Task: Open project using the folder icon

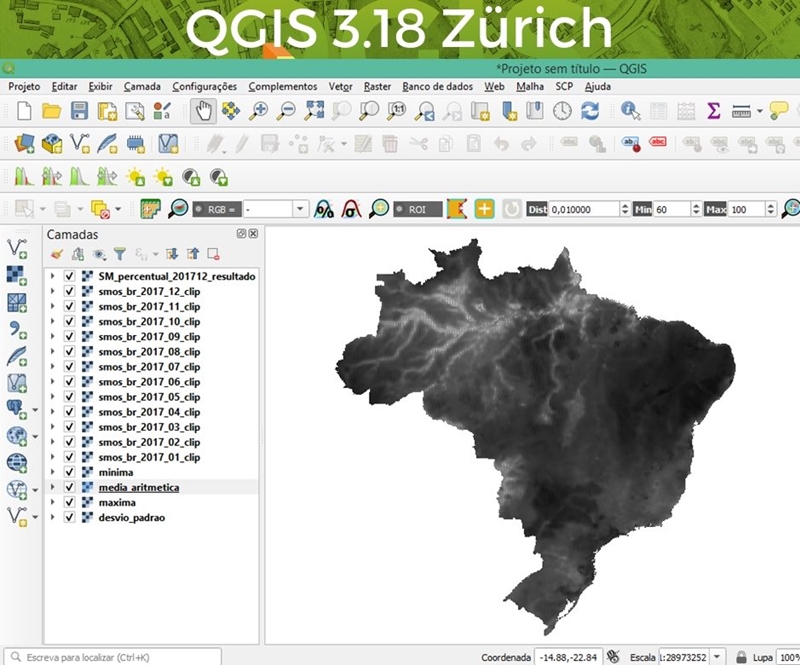Action: 52,111
